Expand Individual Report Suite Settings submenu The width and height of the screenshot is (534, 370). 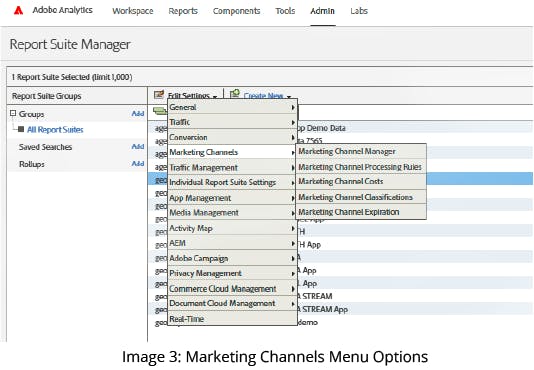click(x=232, y=183)
